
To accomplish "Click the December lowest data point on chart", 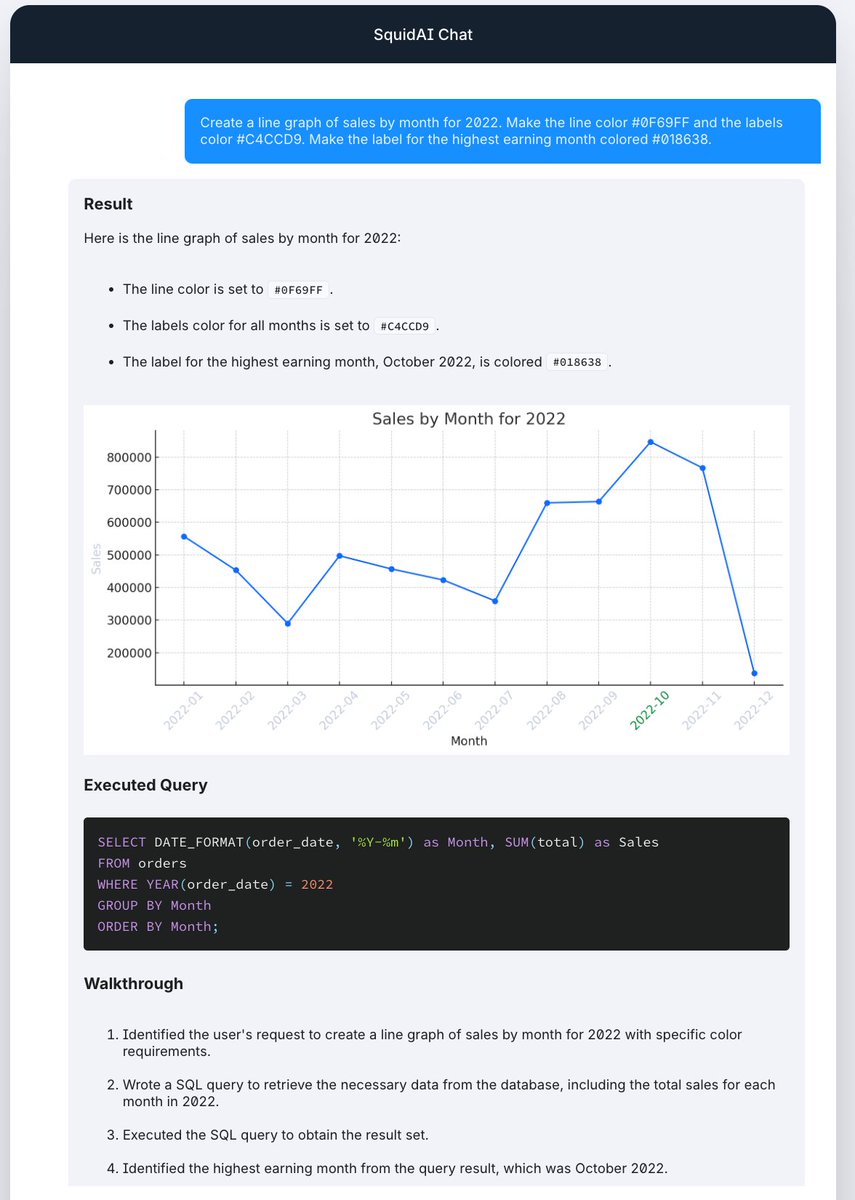I will pos(754,673).
